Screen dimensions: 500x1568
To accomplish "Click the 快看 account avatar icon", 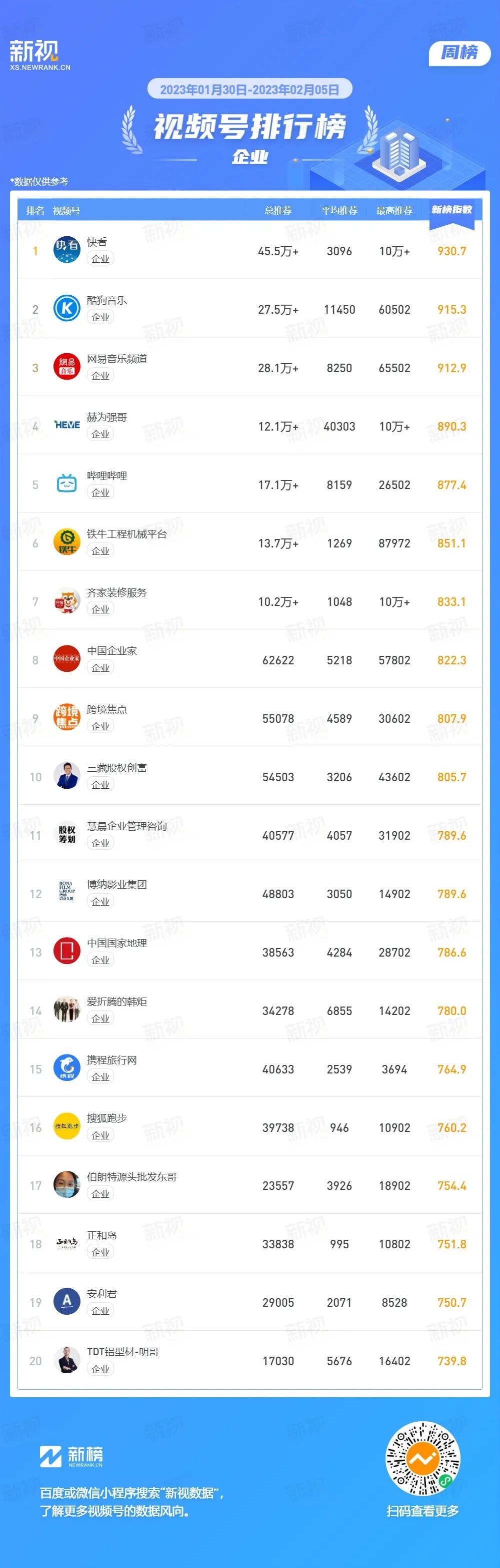I will 67,250.
